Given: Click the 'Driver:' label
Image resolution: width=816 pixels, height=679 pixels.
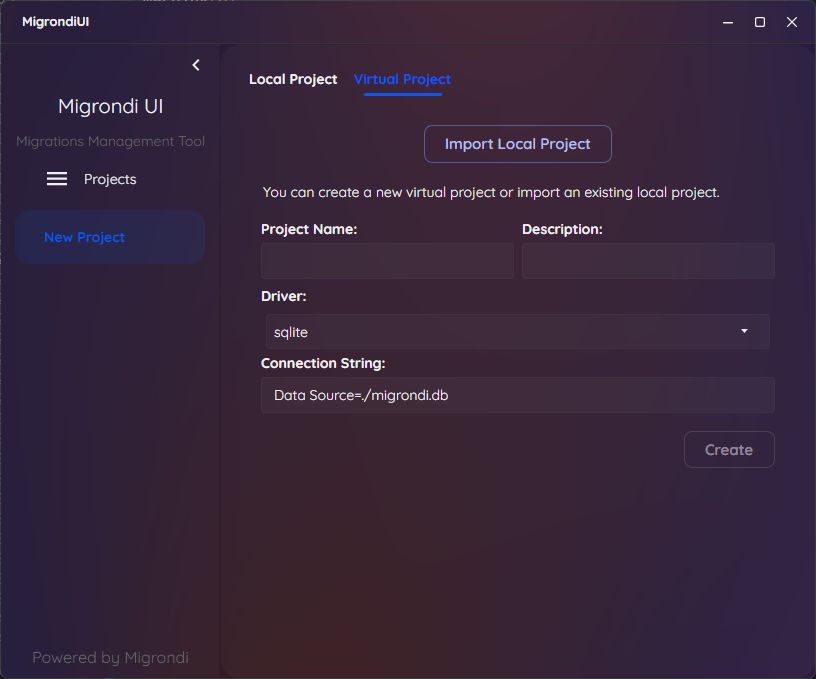Looking at the screenshot, I should tap(284, 296).
